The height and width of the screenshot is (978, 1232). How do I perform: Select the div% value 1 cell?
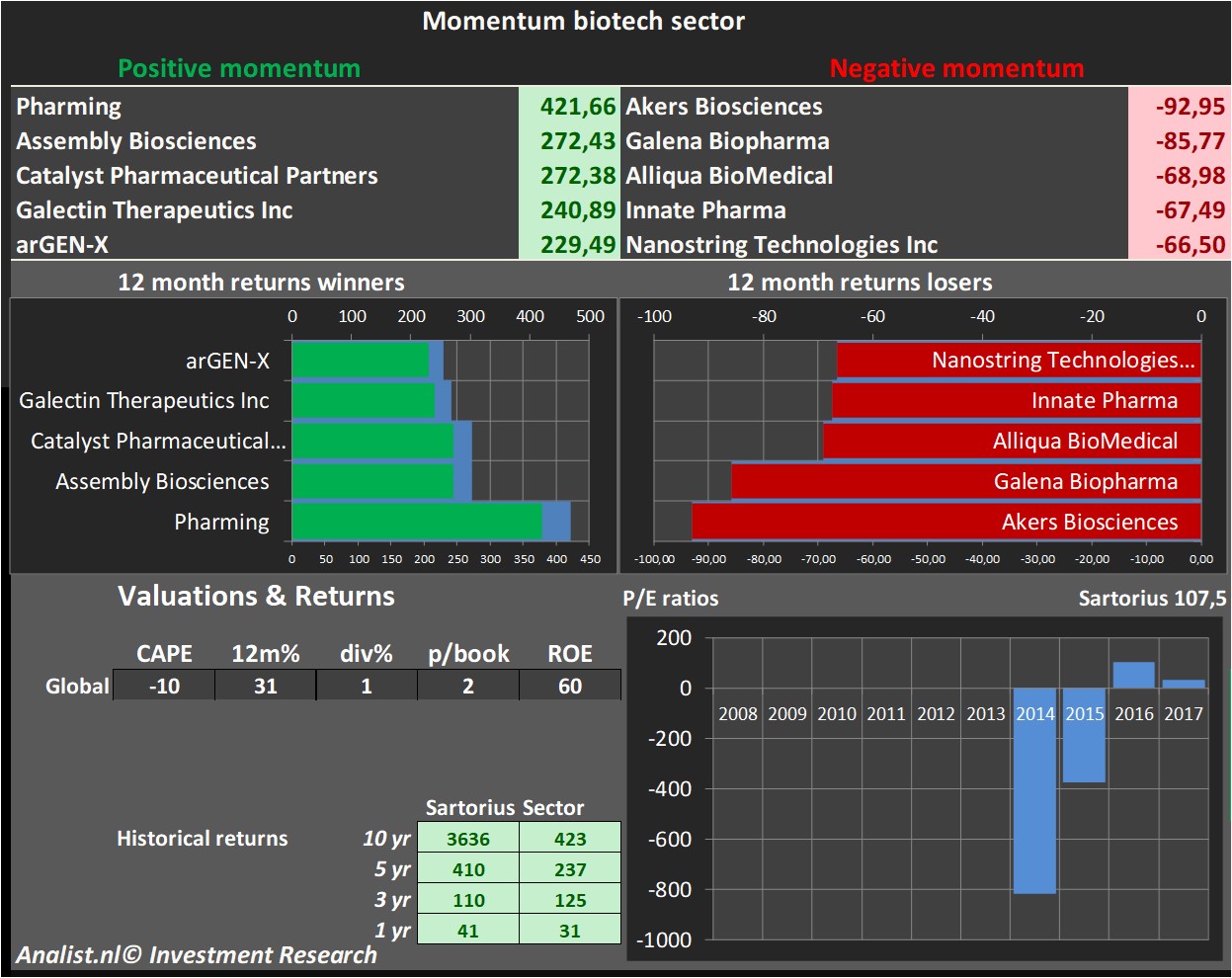[367, 686]
